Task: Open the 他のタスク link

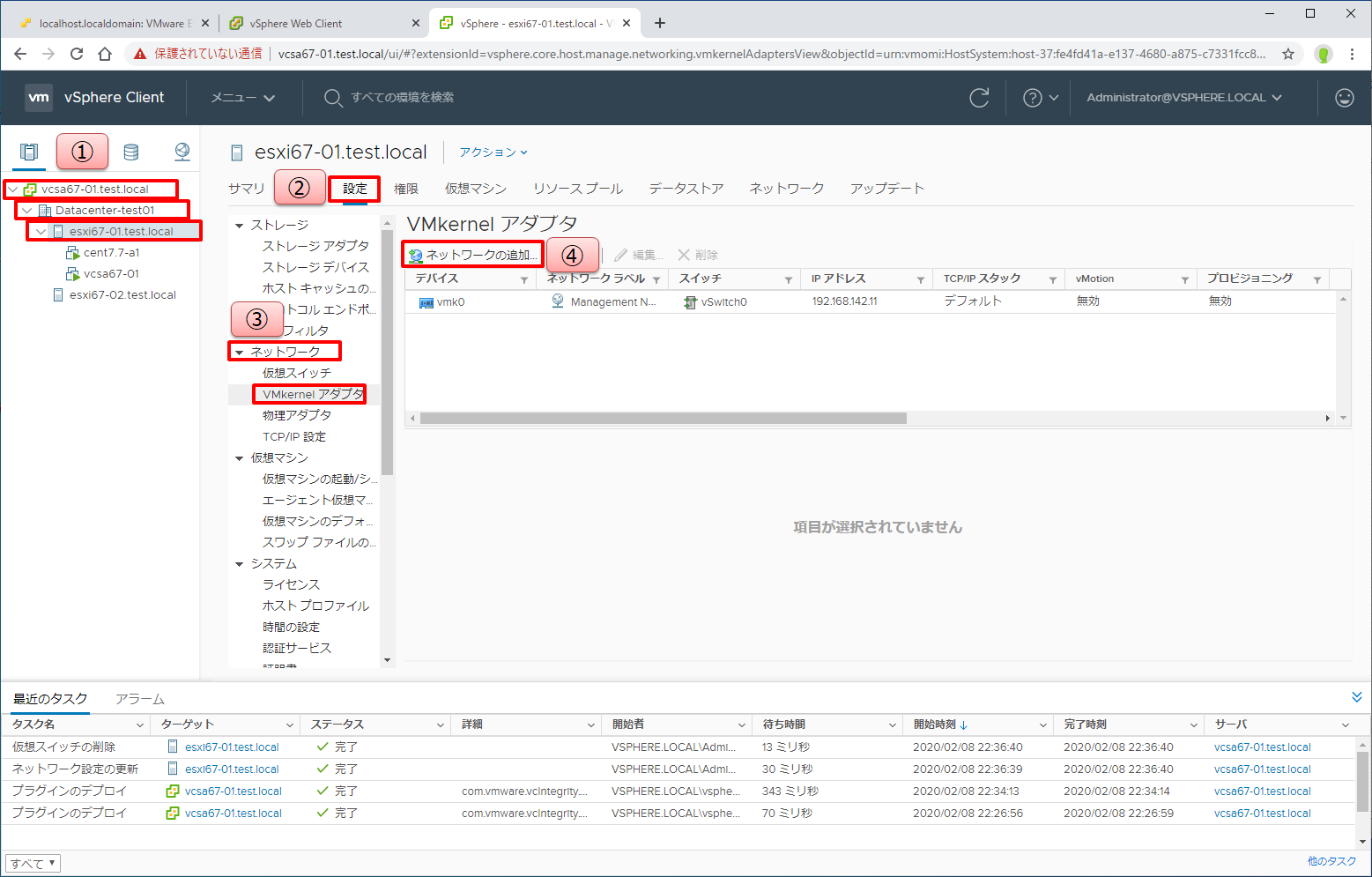Action: coord(1332,861)
